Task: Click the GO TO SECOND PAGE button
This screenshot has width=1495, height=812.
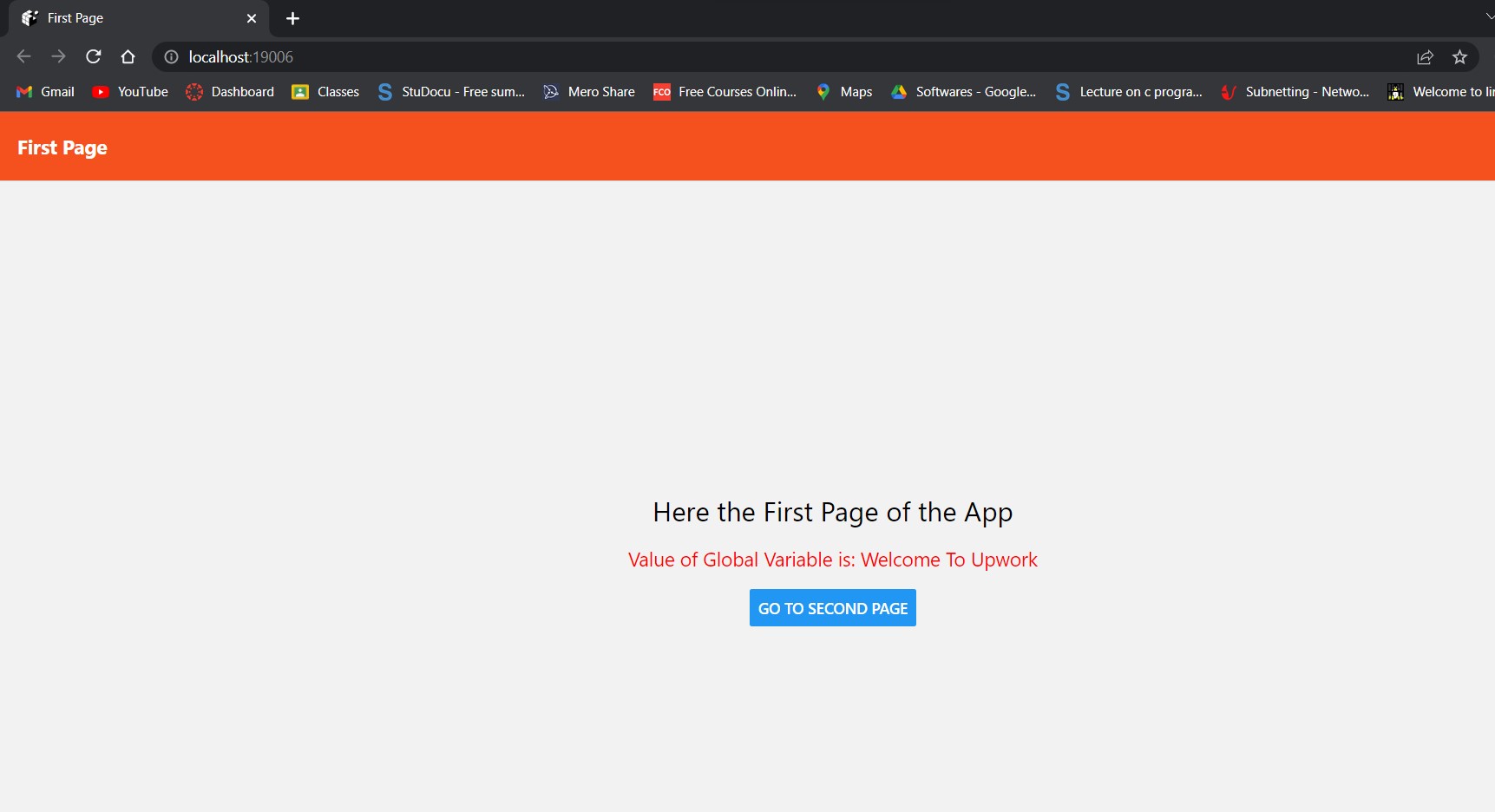Action: (x=832, y=607)
